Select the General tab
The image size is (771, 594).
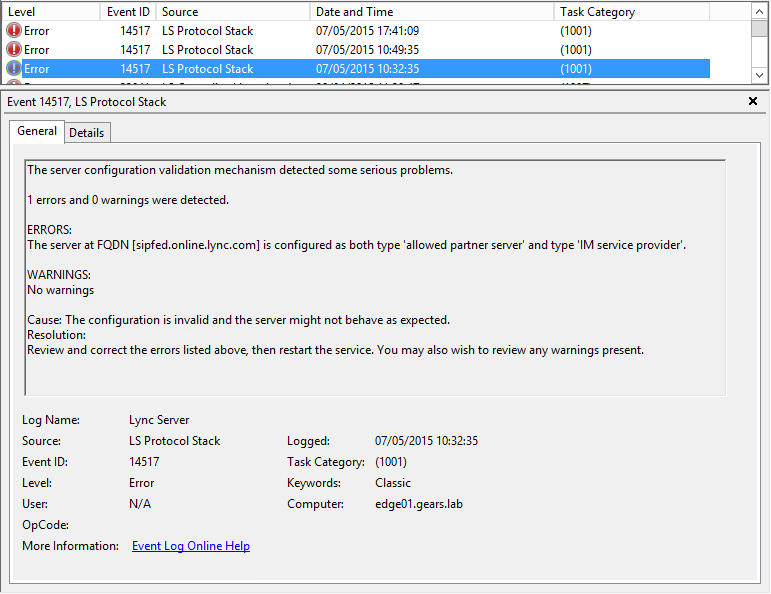[37, 131]
